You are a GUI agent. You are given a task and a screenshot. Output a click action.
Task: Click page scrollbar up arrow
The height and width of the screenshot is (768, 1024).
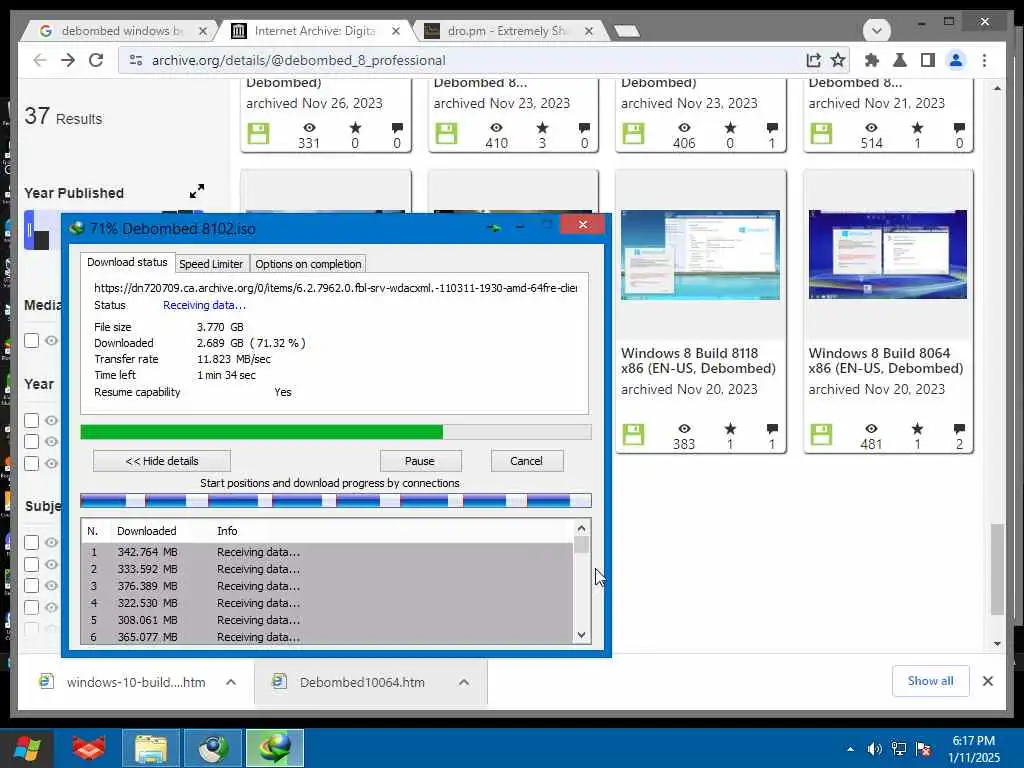pos(997,88)
